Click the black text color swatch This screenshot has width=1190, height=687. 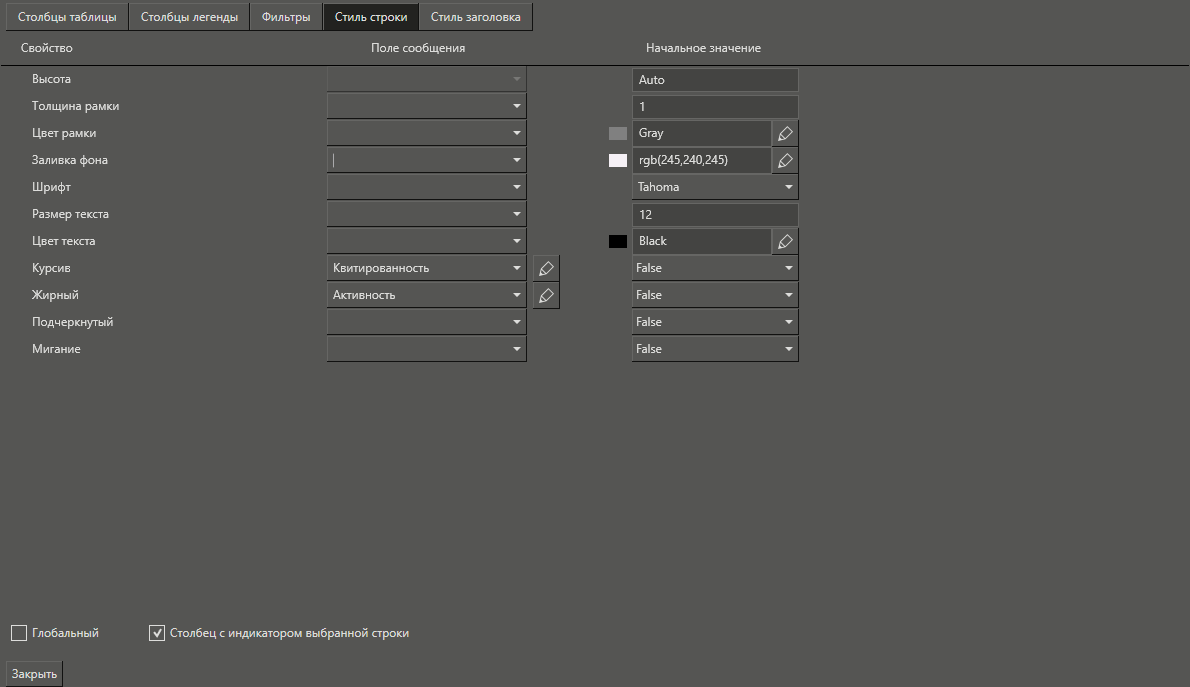coord(618,241)
